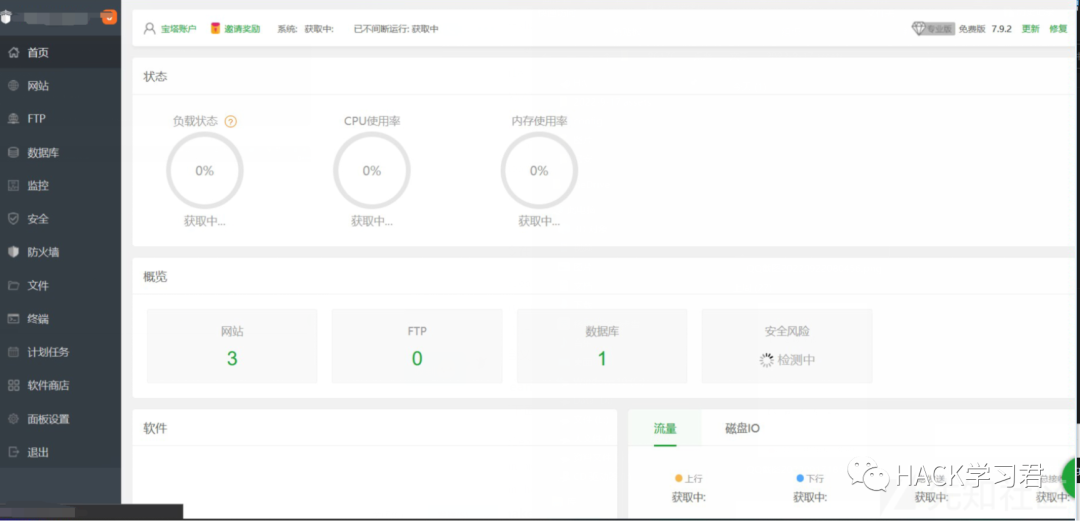Click the FTP icon in sidebar
Viewport: 1080px width, 523px height.
point(13,119)
